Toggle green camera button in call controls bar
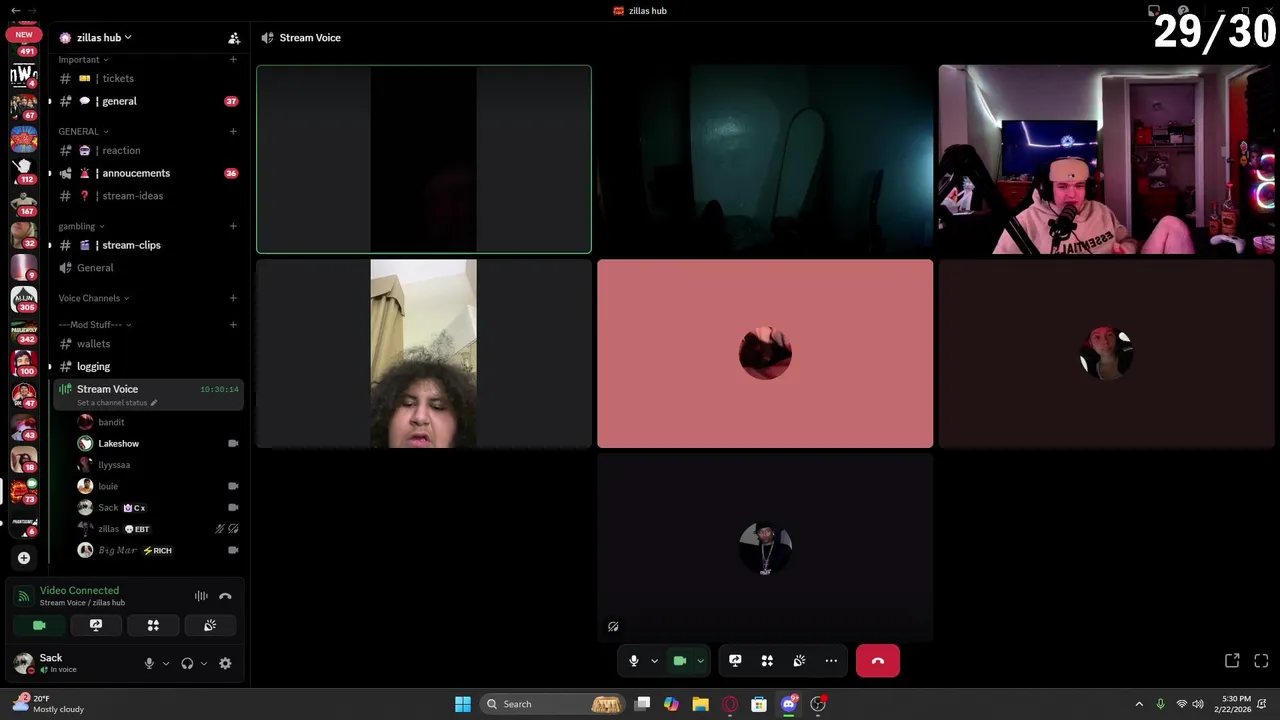1280x720 pixels. click(x=680, y=661)
